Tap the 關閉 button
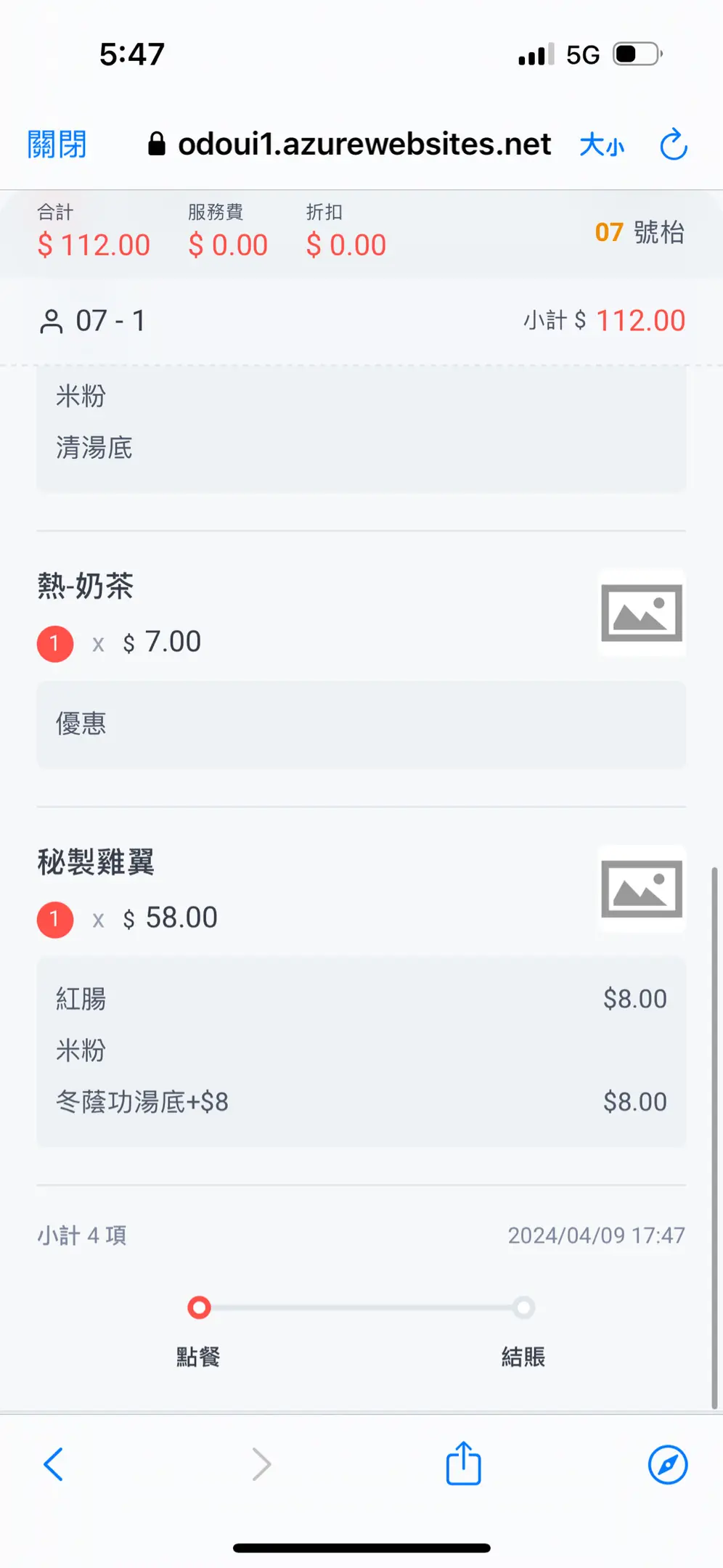Image resolution: width=723 pixels, height=1568 pixels. tap(57, 144)
